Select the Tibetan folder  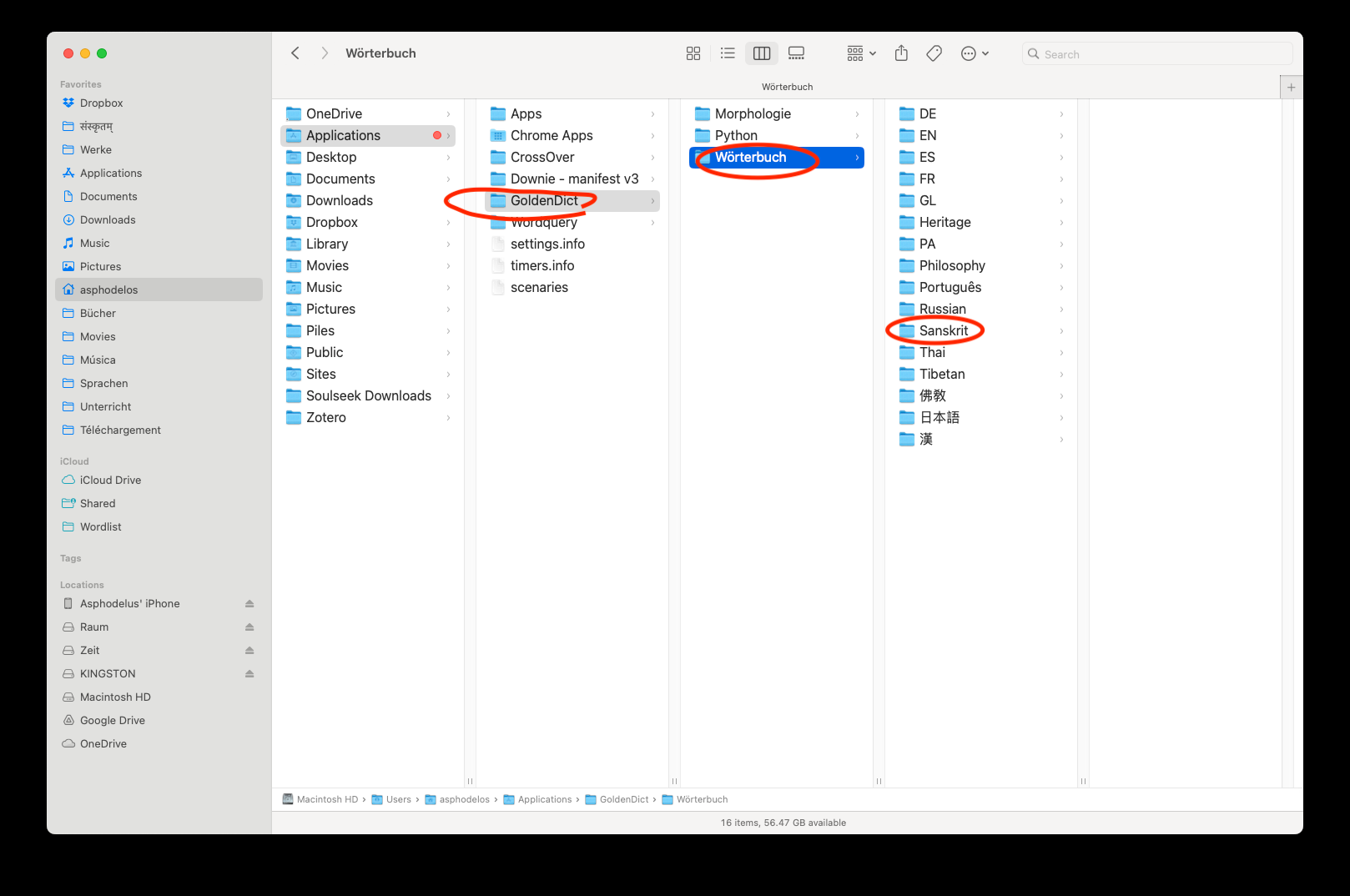tap(981, 375)
